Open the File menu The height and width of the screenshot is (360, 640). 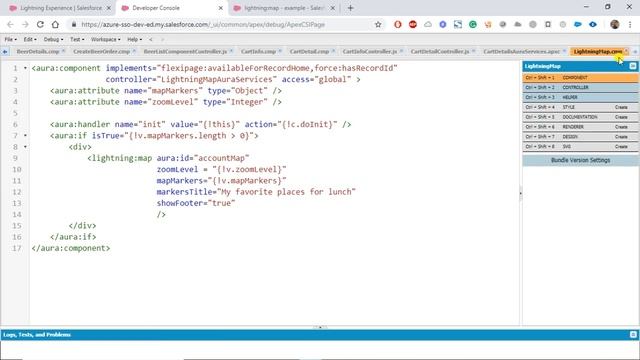coord(10,40)
